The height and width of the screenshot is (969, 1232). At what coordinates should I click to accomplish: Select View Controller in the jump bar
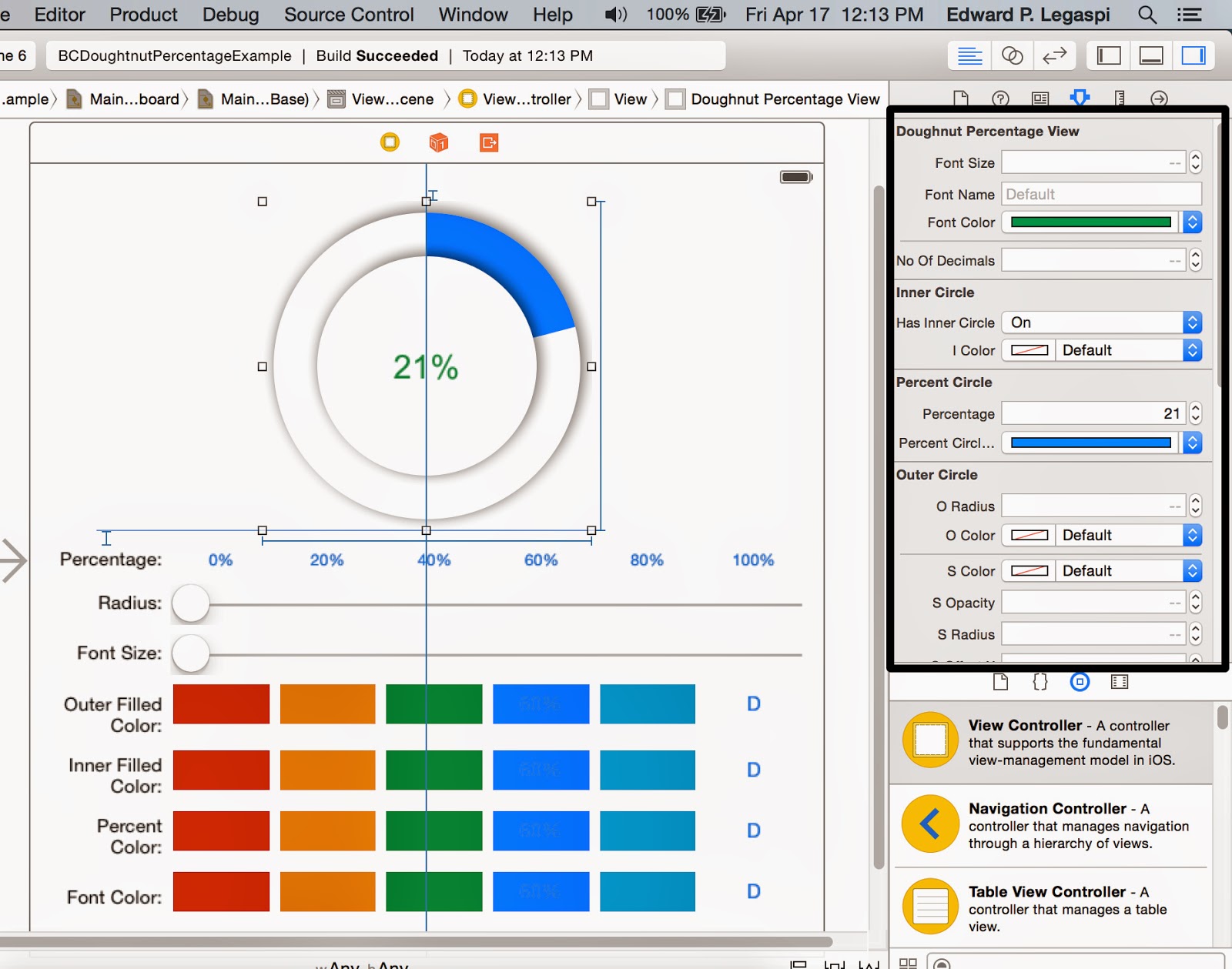click(x=517, y=99)
